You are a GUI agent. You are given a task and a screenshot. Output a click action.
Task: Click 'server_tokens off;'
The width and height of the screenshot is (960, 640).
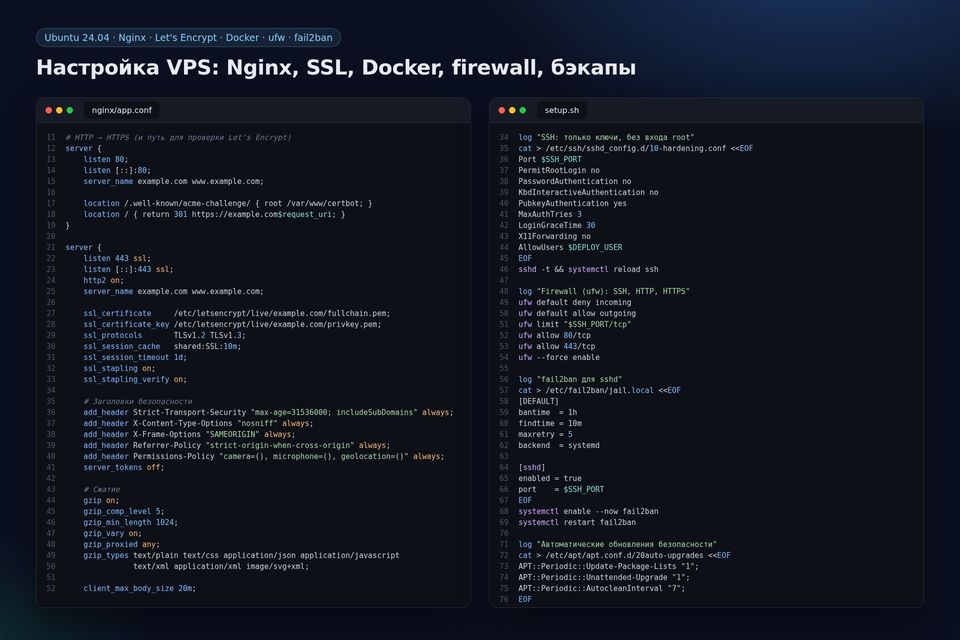click(x=124, y=468)
